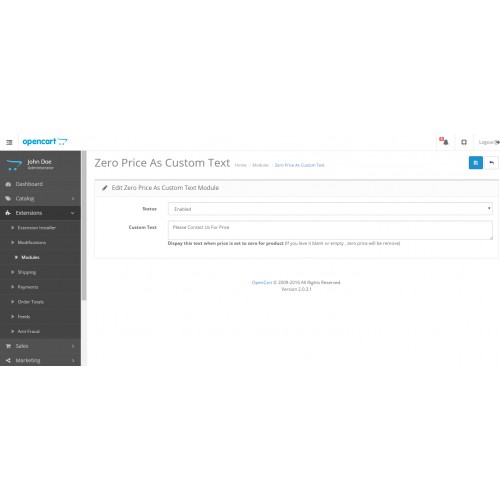Screen dimensions: 500x500
Task: Click the OpenCart footer link
Action: click(x=262, y=282)
